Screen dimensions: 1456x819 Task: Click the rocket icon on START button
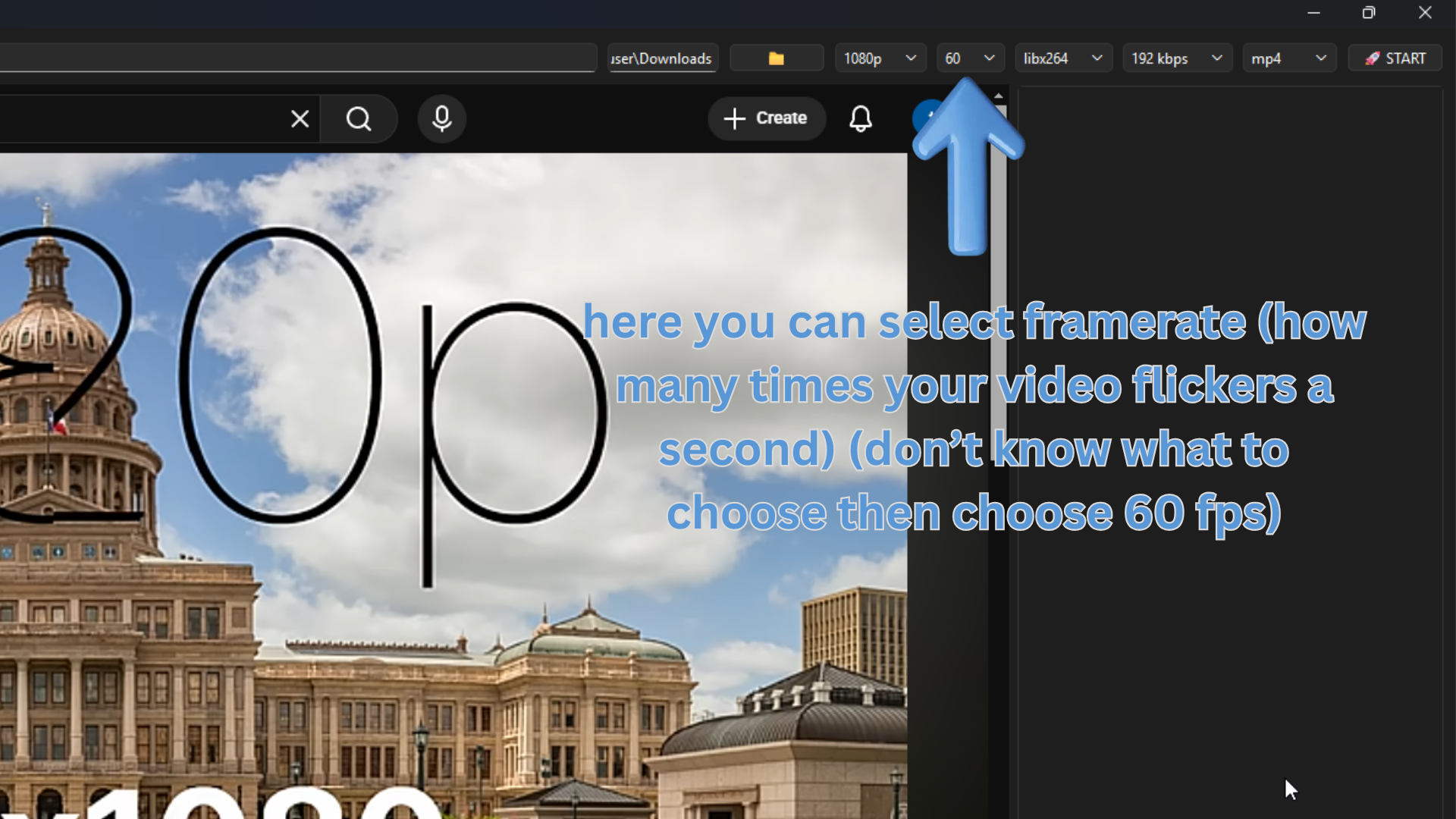(1374, 58)
